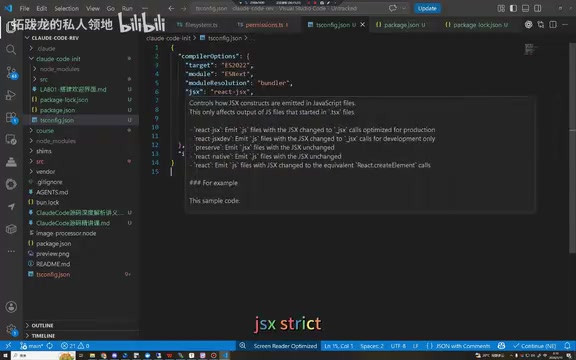Open more editor actions ellipsis

pyautogui.click(x=565, y=25)
